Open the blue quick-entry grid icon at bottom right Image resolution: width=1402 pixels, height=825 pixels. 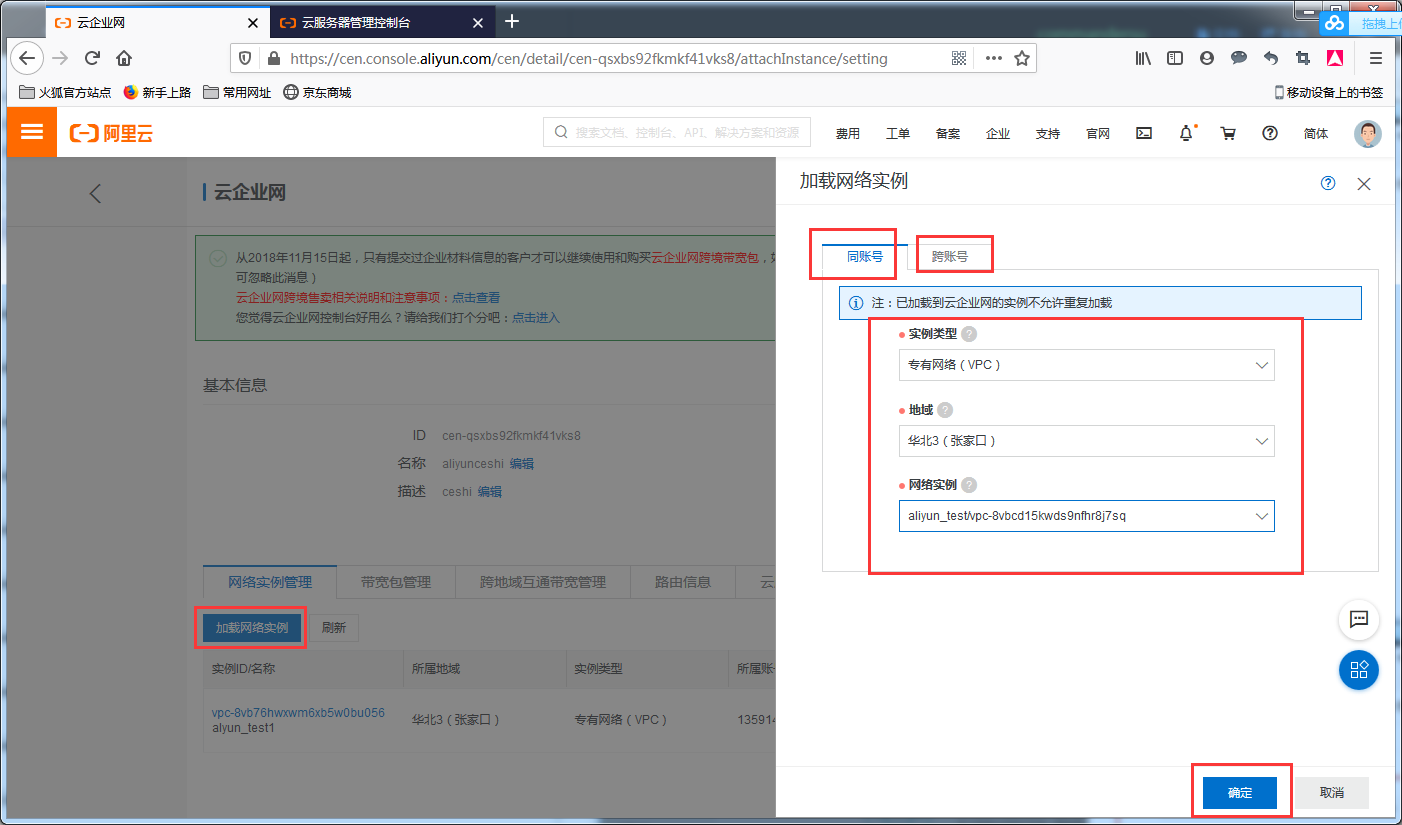tap(1358, 671)
